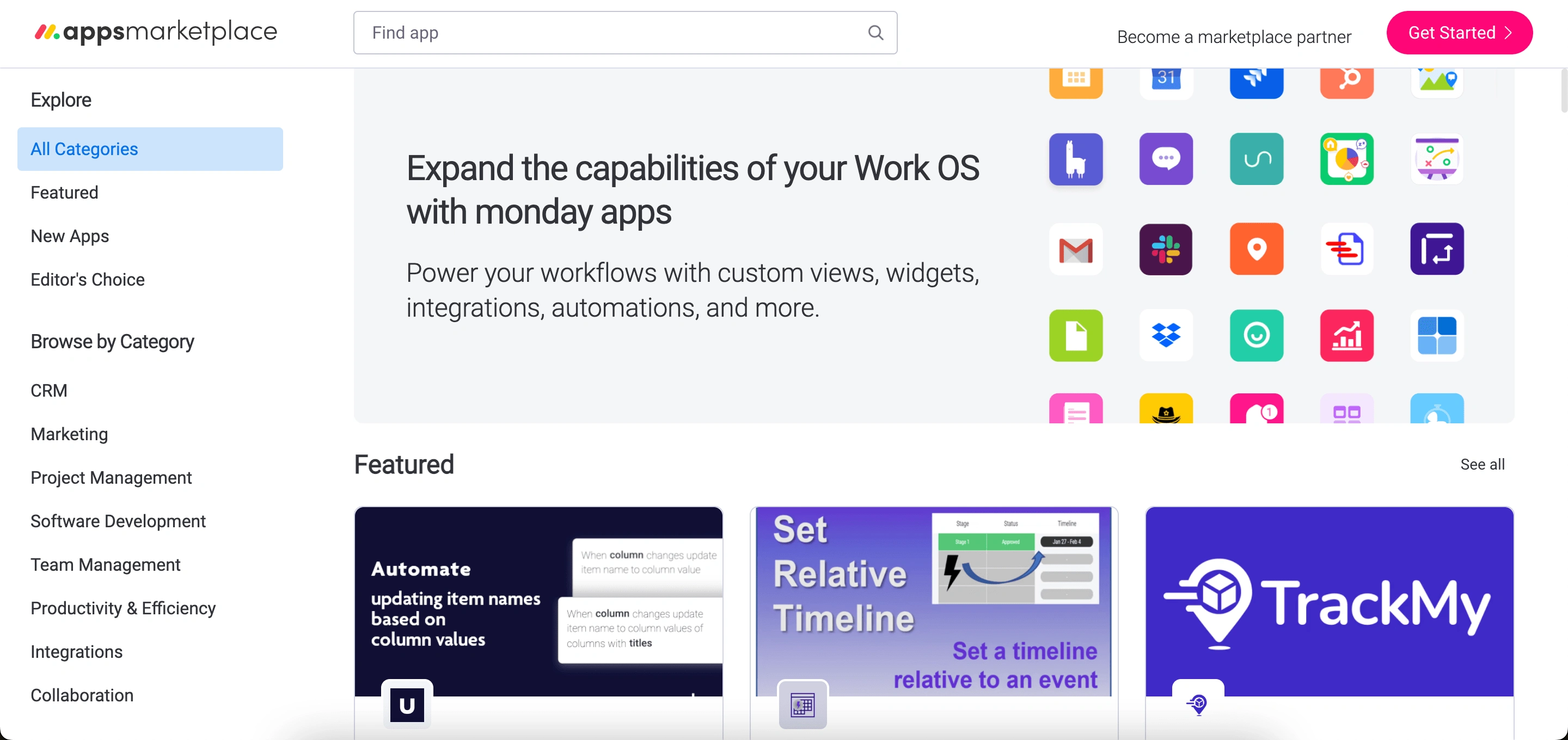The height and width of the screenshot is (740, 1568).
Task: Expand the Productivity & Efficiency category
Action: tap(123, 607)
